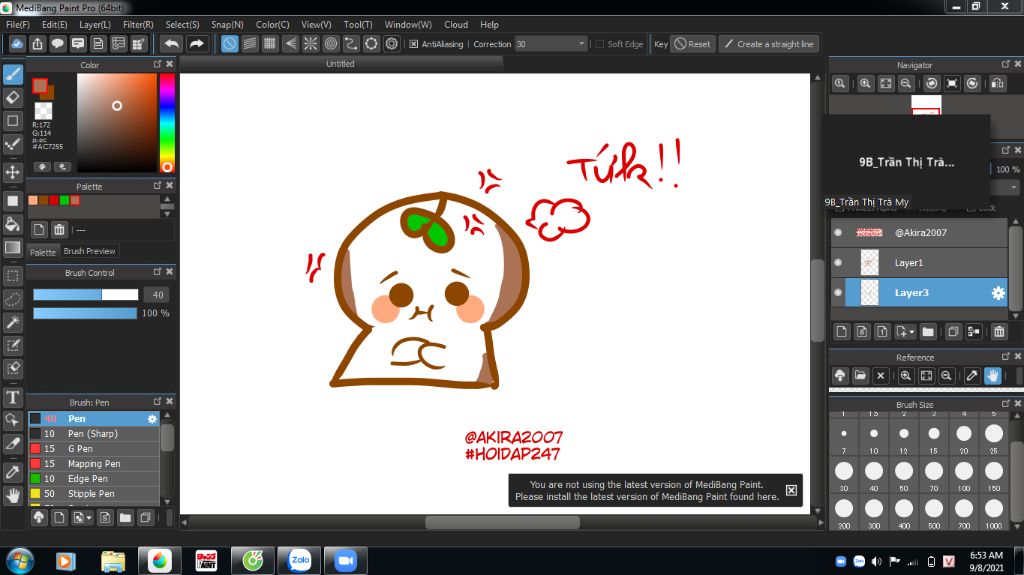1024x575 pixels.
Task: Enable the concentric circle snap
Action: coord(330,44)
